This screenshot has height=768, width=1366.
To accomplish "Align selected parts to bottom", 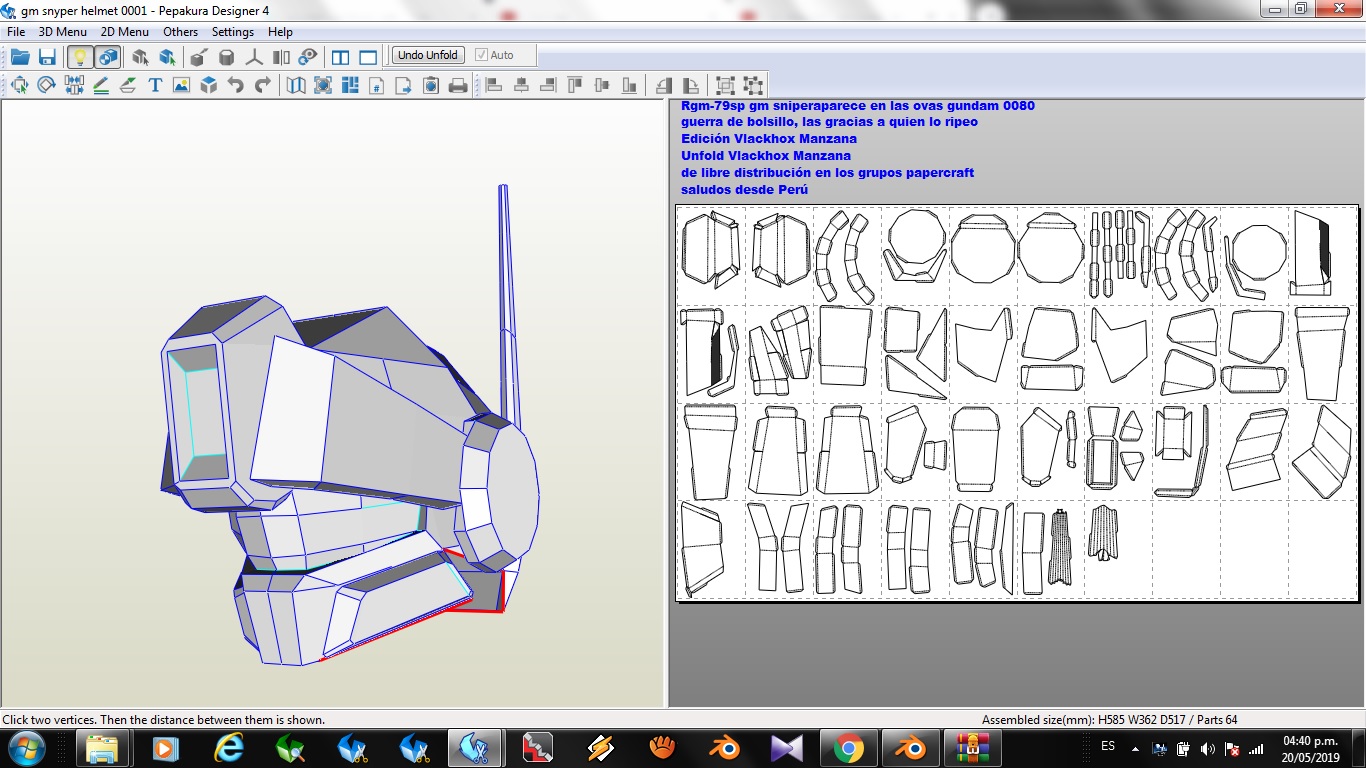I will pyautogui.click(x=628, y=85).
